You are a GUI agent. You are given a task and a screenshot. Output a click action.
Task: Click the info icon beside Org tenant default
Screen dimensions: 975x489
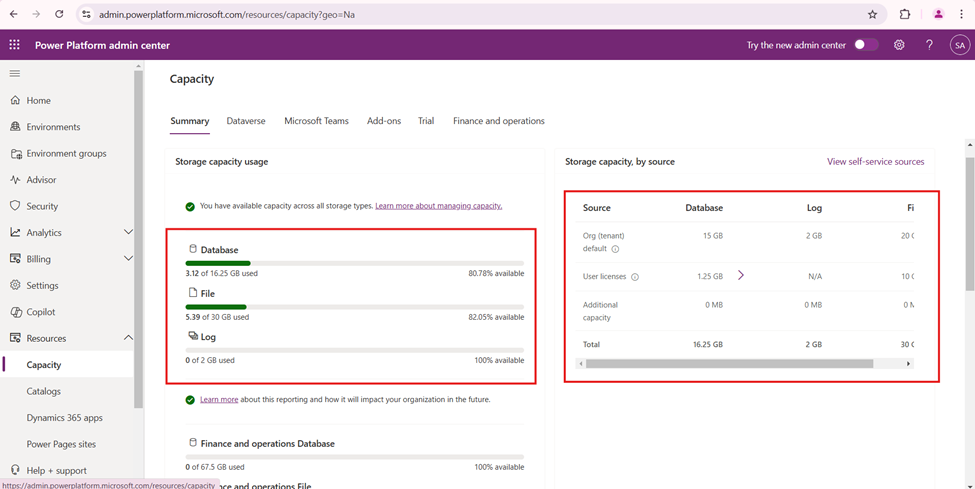(615, 249)
